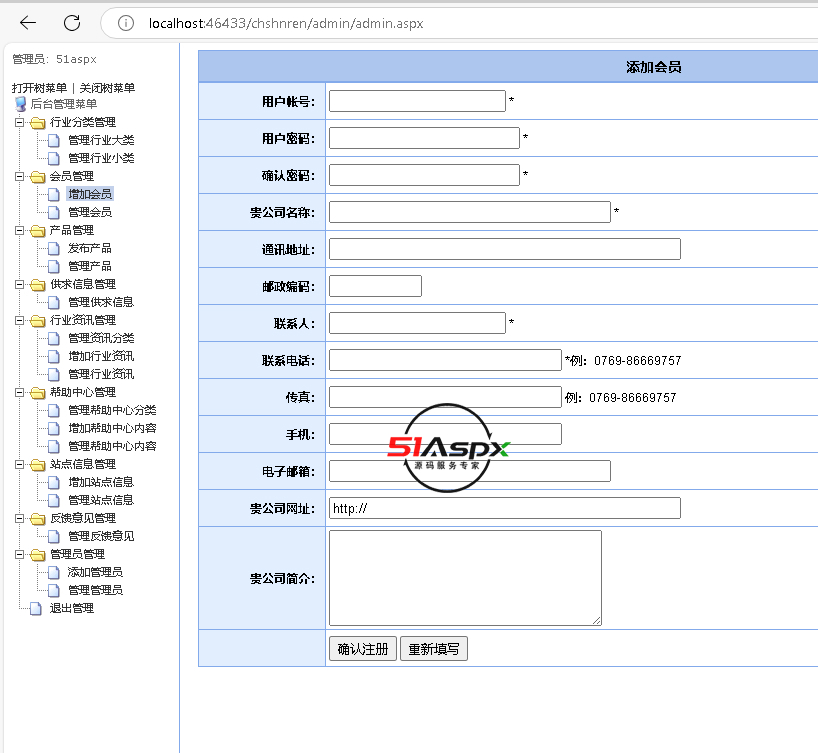Collapse the 管理员管理 tree node

(19, 554)
